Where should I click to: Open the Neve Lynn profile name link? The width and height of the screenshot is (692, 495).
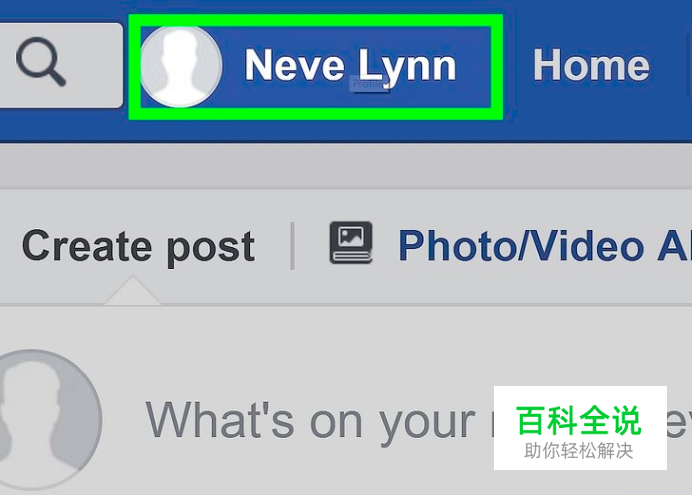pos(350,65)
